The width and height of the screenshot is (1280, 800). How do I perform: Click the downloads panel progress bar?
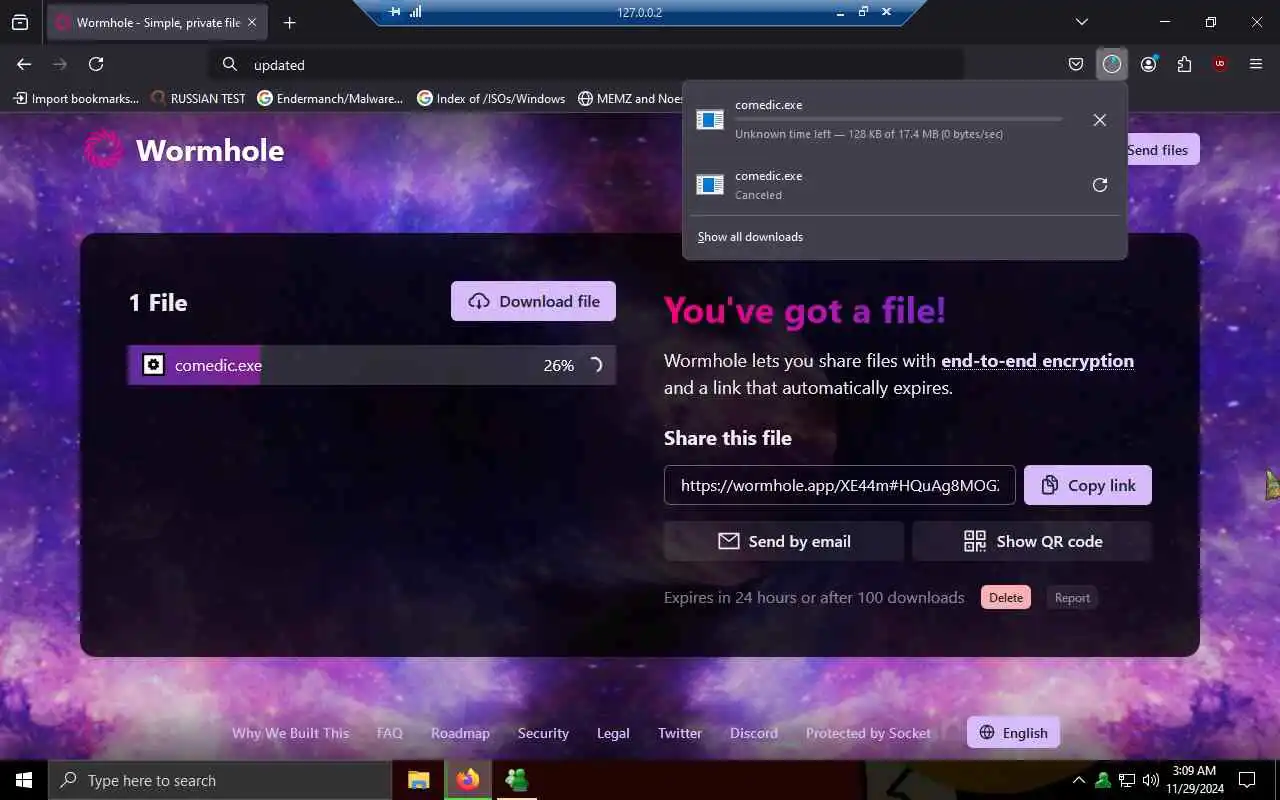click(x=898, y=119)
